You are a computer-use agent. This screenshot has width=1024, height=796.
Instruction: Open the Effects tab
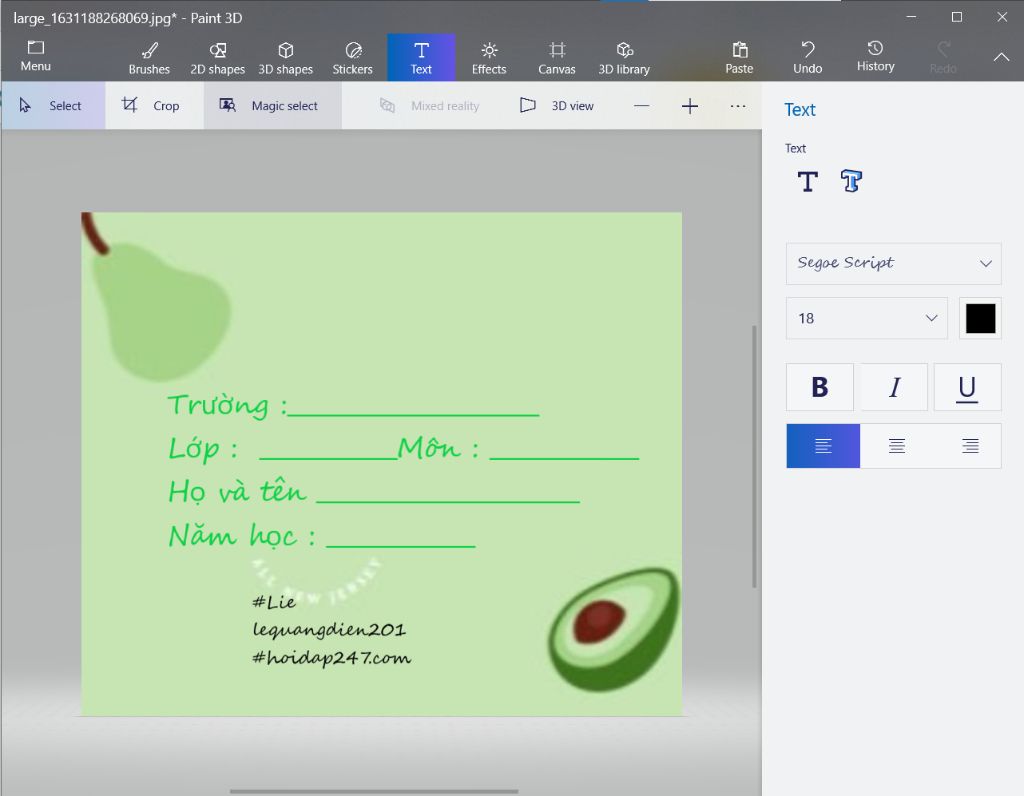point(489,58)
